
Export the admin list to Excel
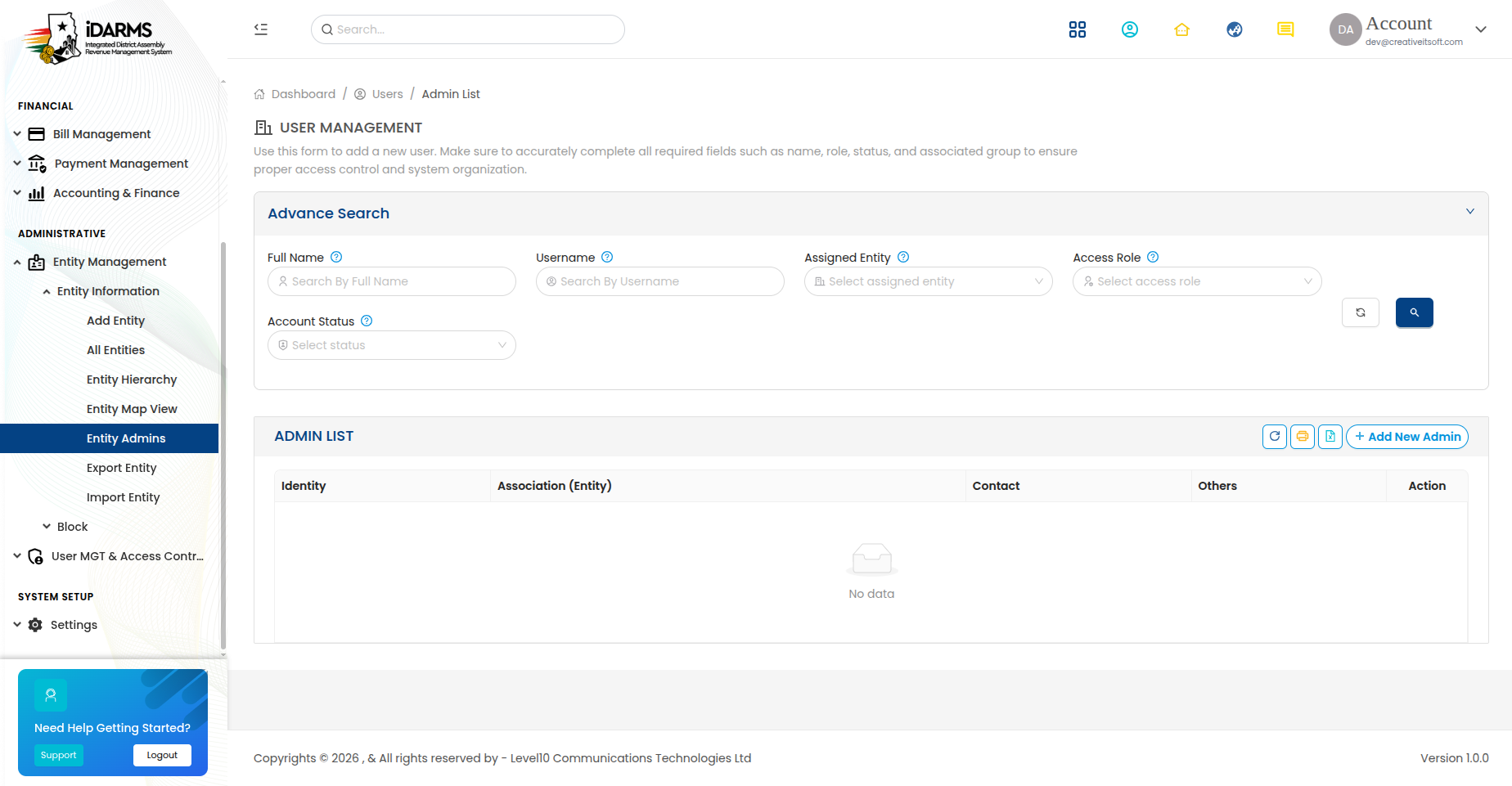(x=1330, y=437)
